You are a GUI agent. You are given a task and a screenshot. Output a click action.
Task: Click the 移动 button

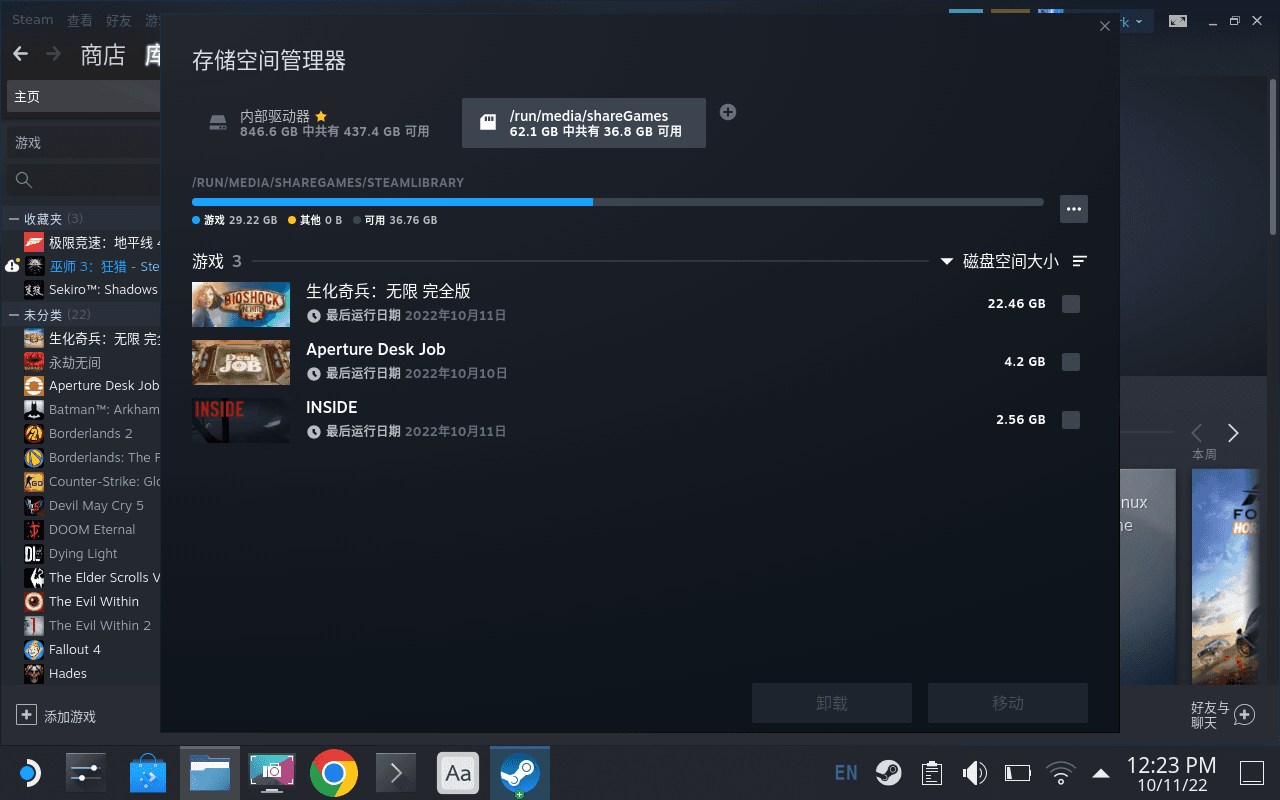(1008, 703)
